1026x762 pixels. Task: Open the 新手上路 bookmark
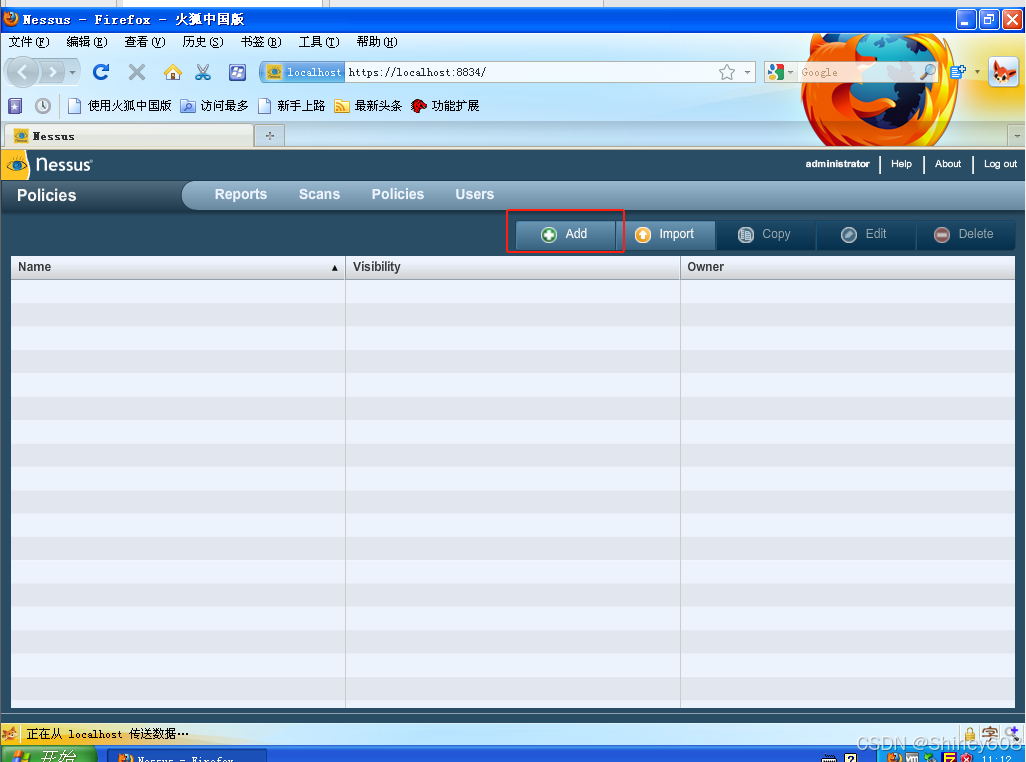[292, 105]
